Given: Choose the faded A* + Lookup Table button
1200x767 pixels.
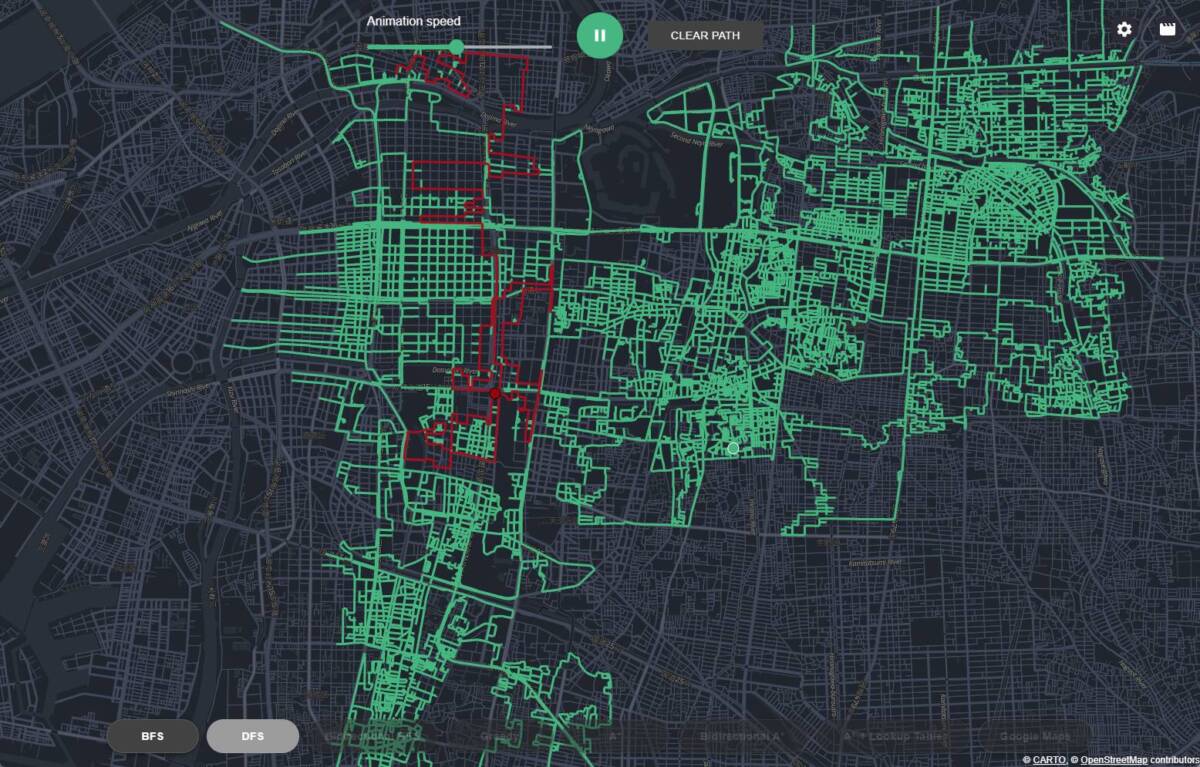Looking at the screenshot, I should click(x=893, y=736).
